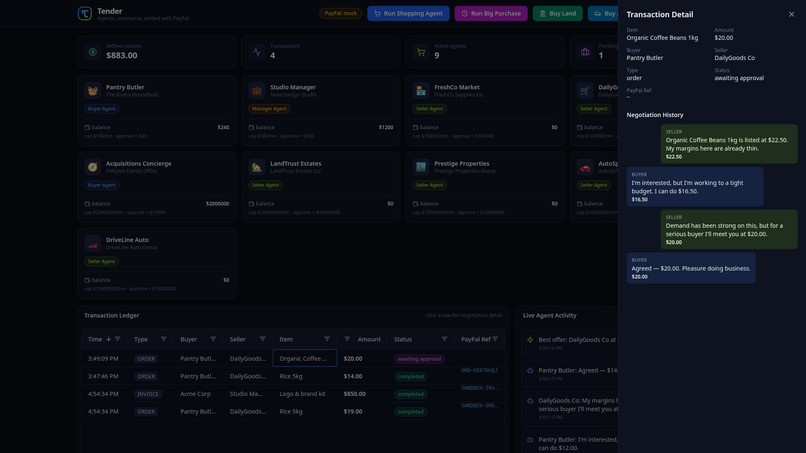Close the Transaction Detail panel

point(791,14)
